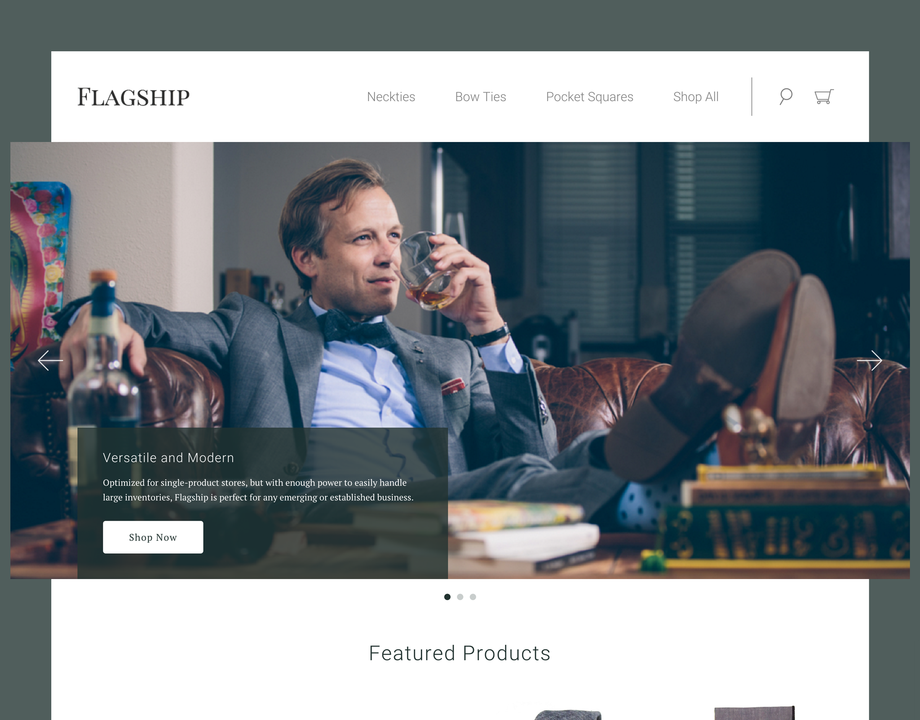
Task: Click the slide description paragraph text
Action: (x=258, y=490)
